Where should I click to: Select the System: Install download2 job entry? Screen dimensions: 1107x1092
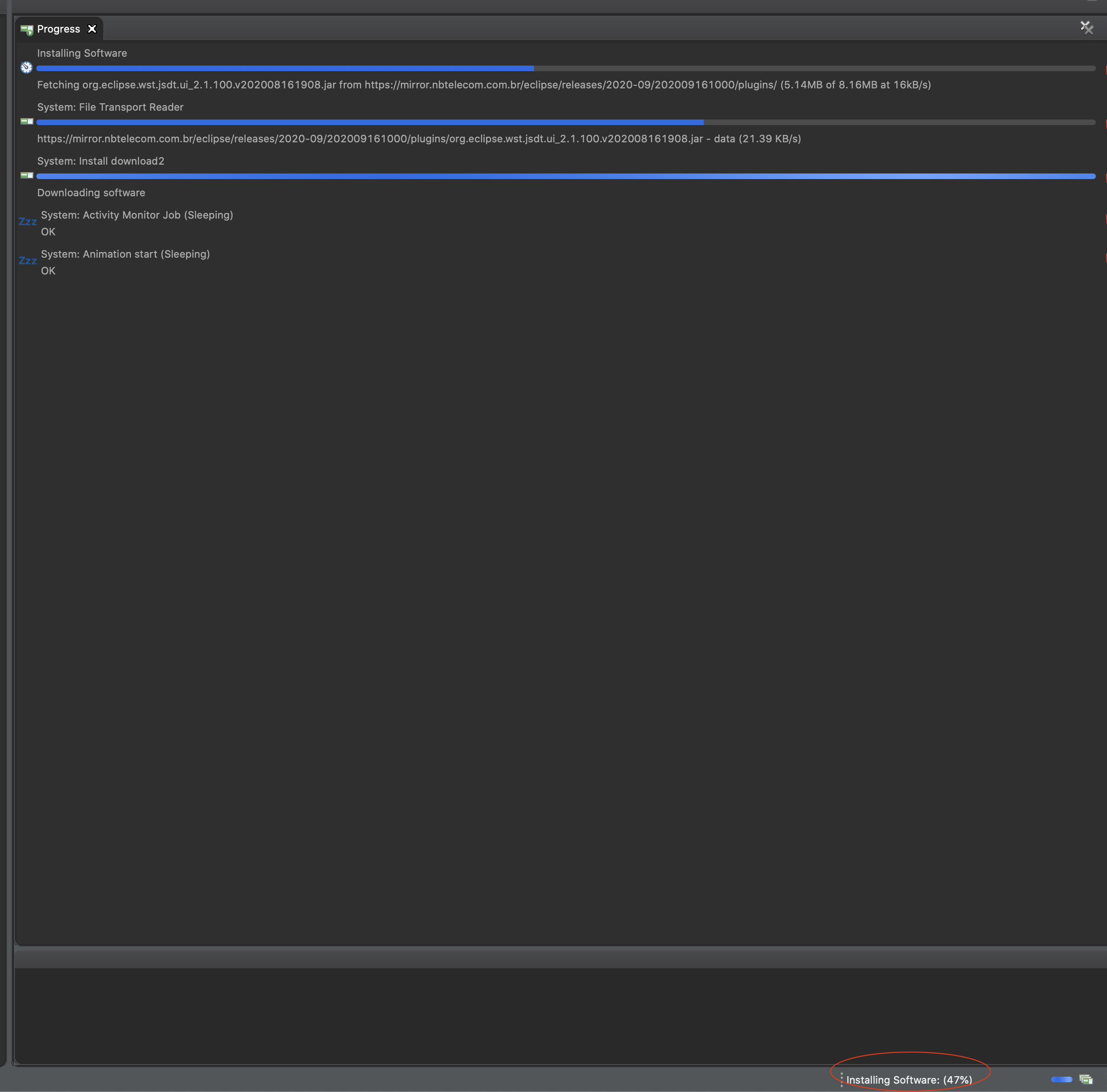(101, 161)
